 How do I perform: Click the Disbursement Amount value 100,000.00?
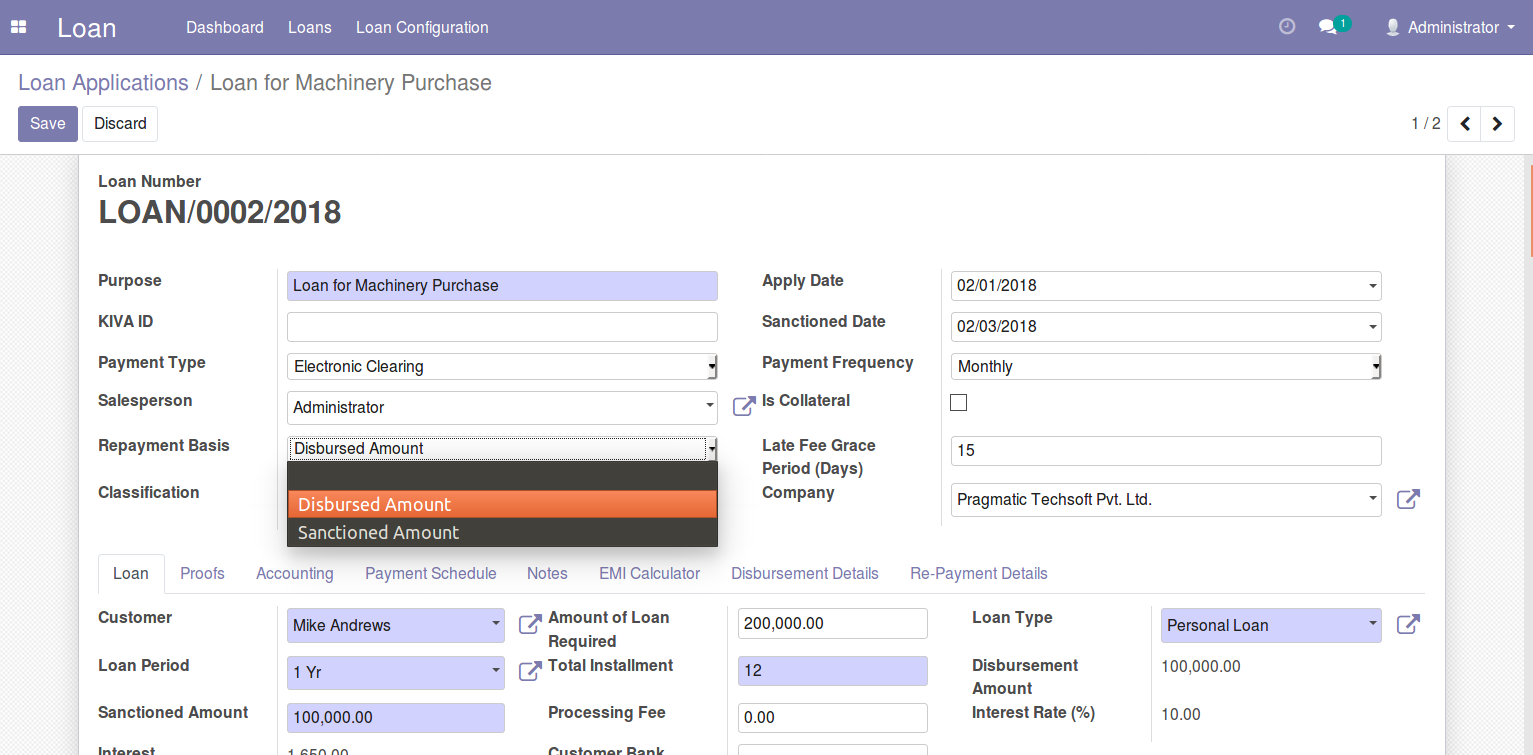coord(1201,666)
